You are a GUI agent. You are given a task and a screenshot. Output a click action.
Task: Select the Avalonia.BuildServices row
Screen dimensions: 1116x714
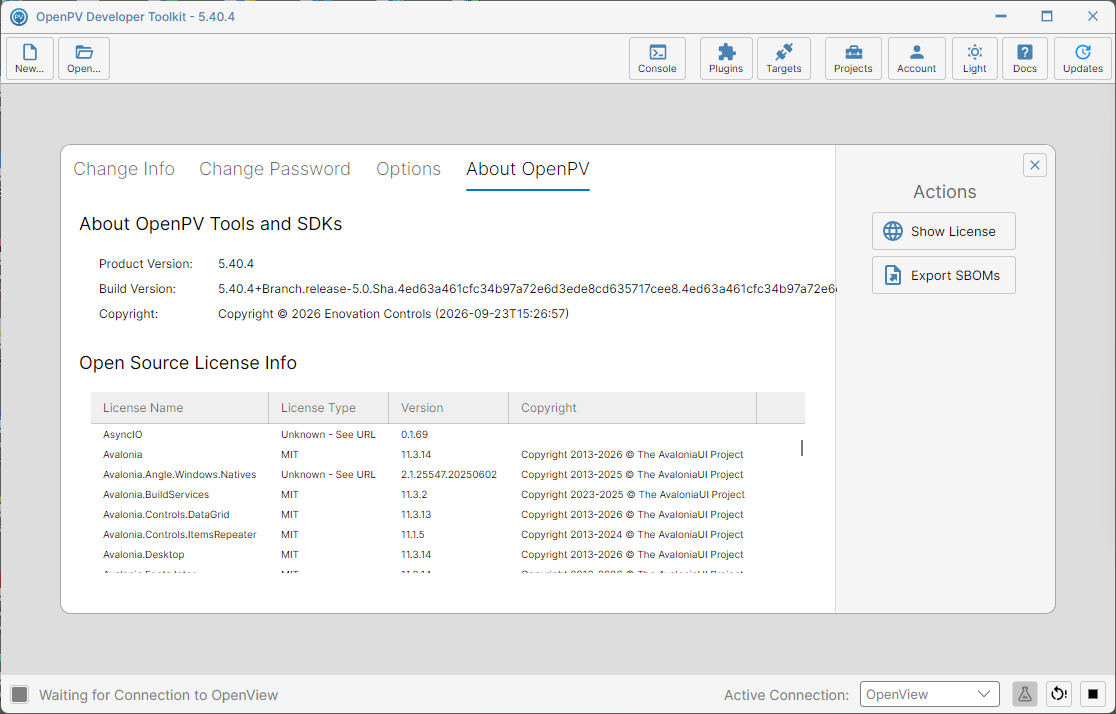tap(448, 494)
